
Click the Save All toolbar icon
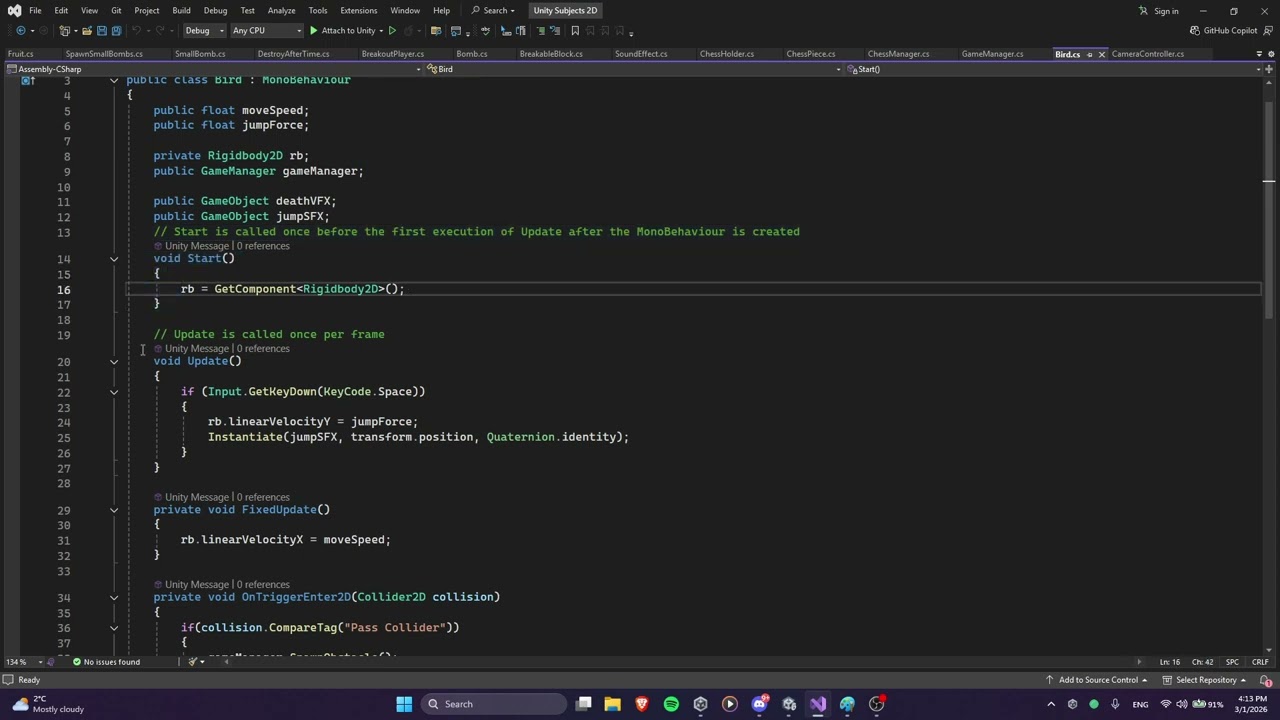pos(116,30)
